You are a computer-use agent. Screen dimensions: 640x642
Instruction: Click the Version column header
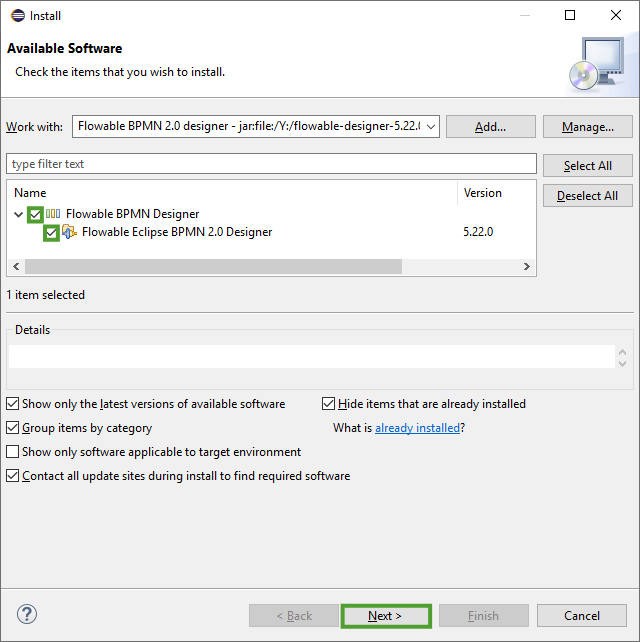tap(482, 193)
